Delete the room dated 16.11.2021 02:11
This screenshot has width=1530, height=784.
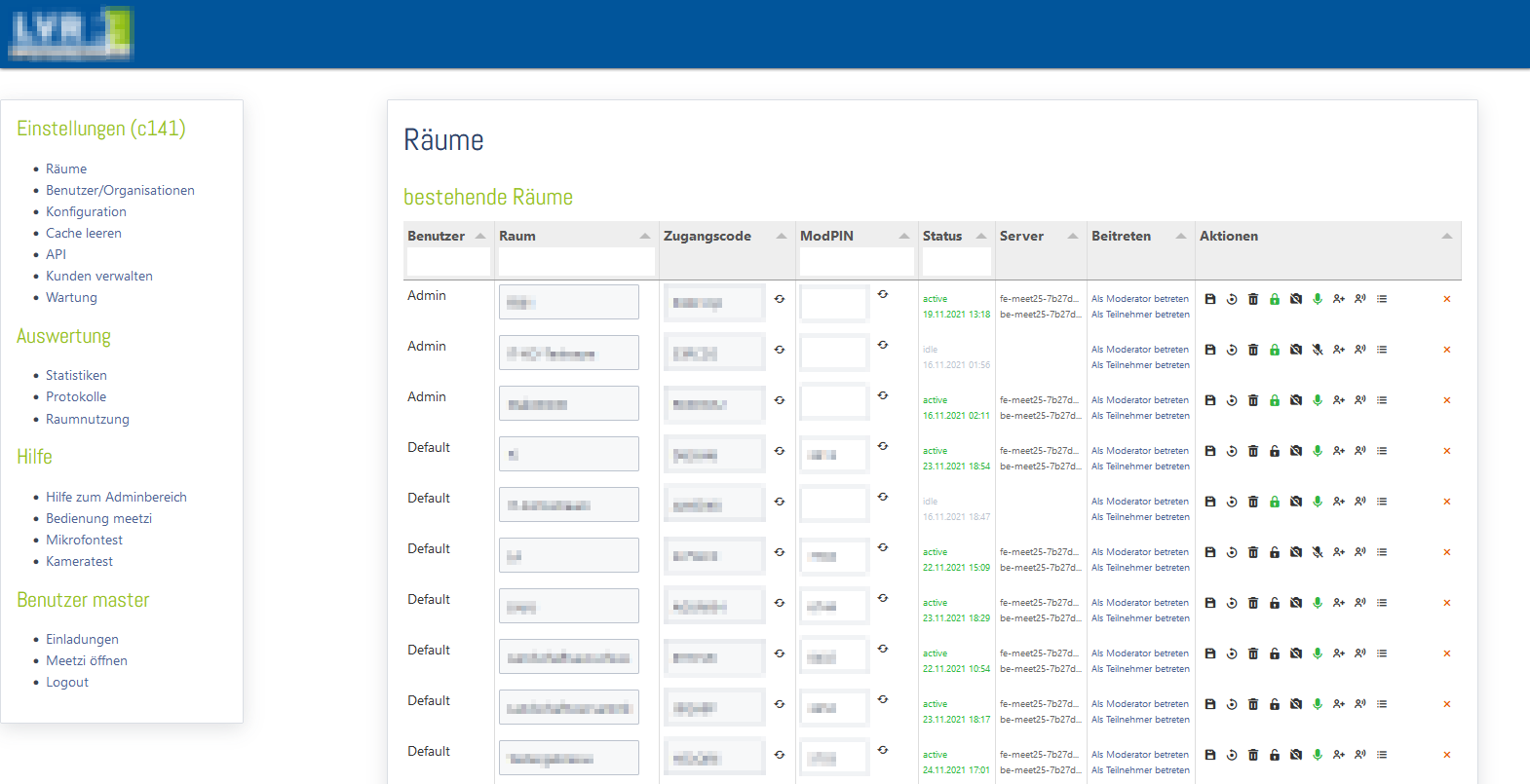pos(1253,400)
